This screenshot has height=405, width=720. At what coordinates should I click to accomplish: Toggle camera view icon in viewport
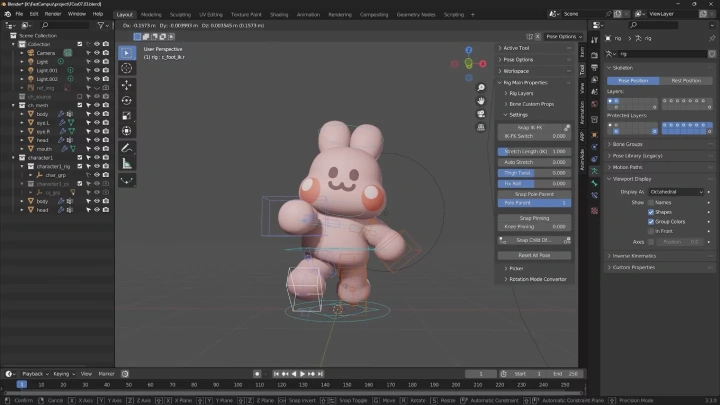pos(481,113)
